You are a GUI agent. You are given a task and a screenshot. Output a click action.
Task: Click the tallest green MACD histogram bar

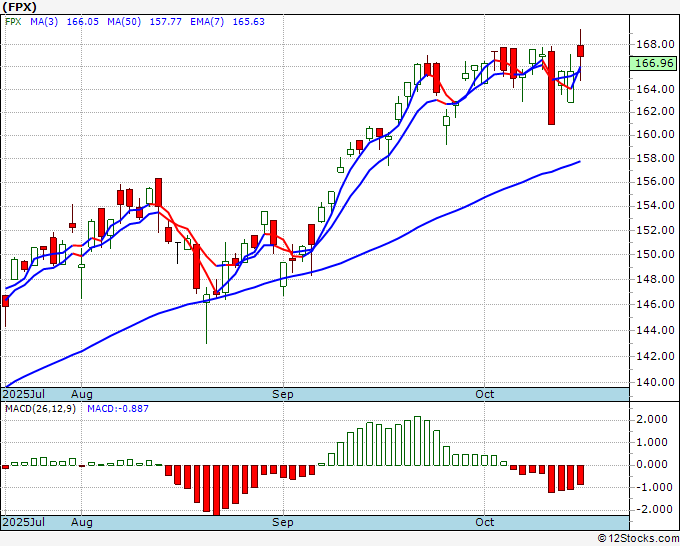pos(418,441)
